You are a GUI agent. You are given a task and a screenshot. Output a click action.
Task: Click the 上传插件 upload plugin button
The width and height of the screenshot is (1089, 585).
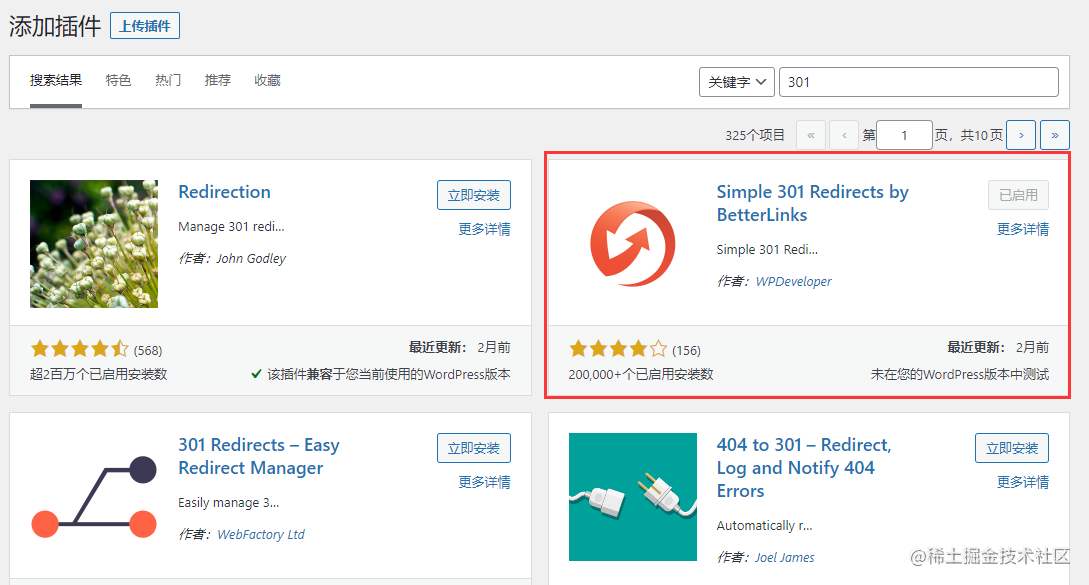144,26
